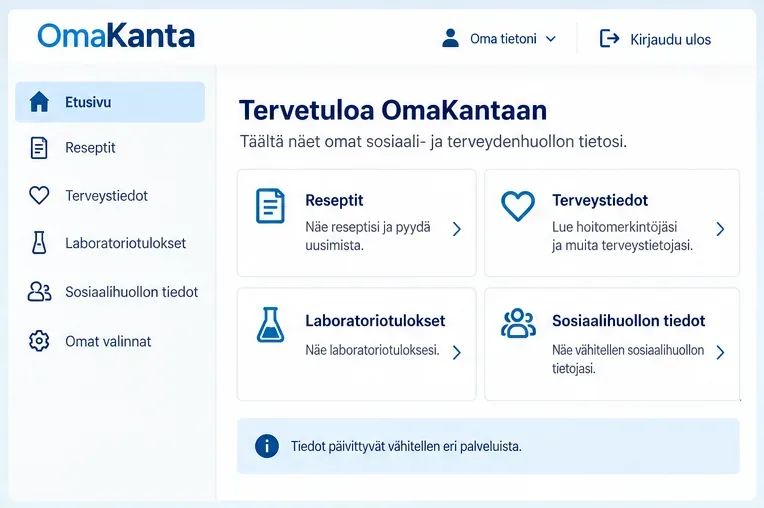
Task: Click the Terveystiedot card heart icon
Action: coord(518,206)
